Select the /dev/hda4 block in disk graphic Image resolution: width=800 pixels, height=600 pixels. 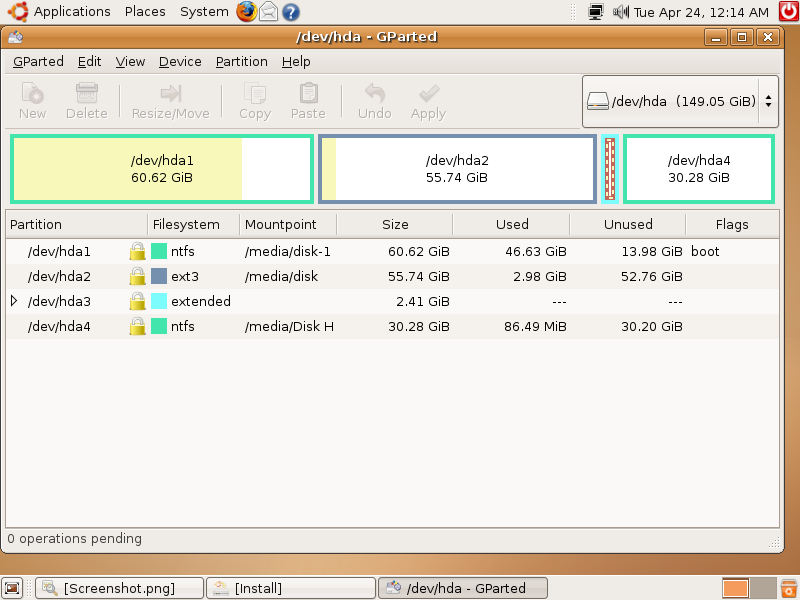click(x=699, y=169)
